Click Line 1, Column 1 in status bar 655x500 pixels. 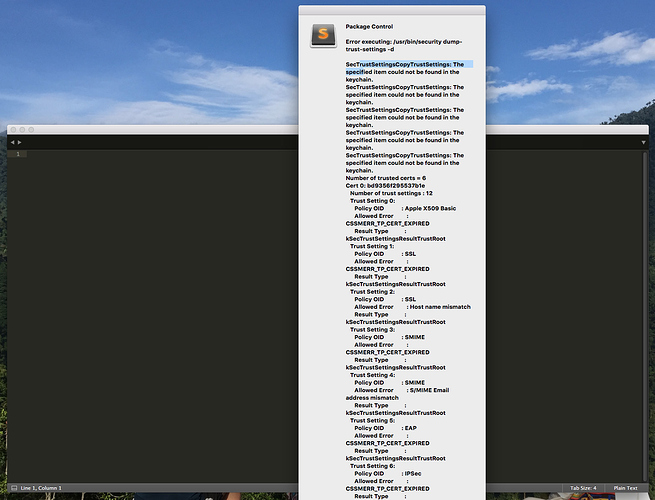tap(41, 488)
